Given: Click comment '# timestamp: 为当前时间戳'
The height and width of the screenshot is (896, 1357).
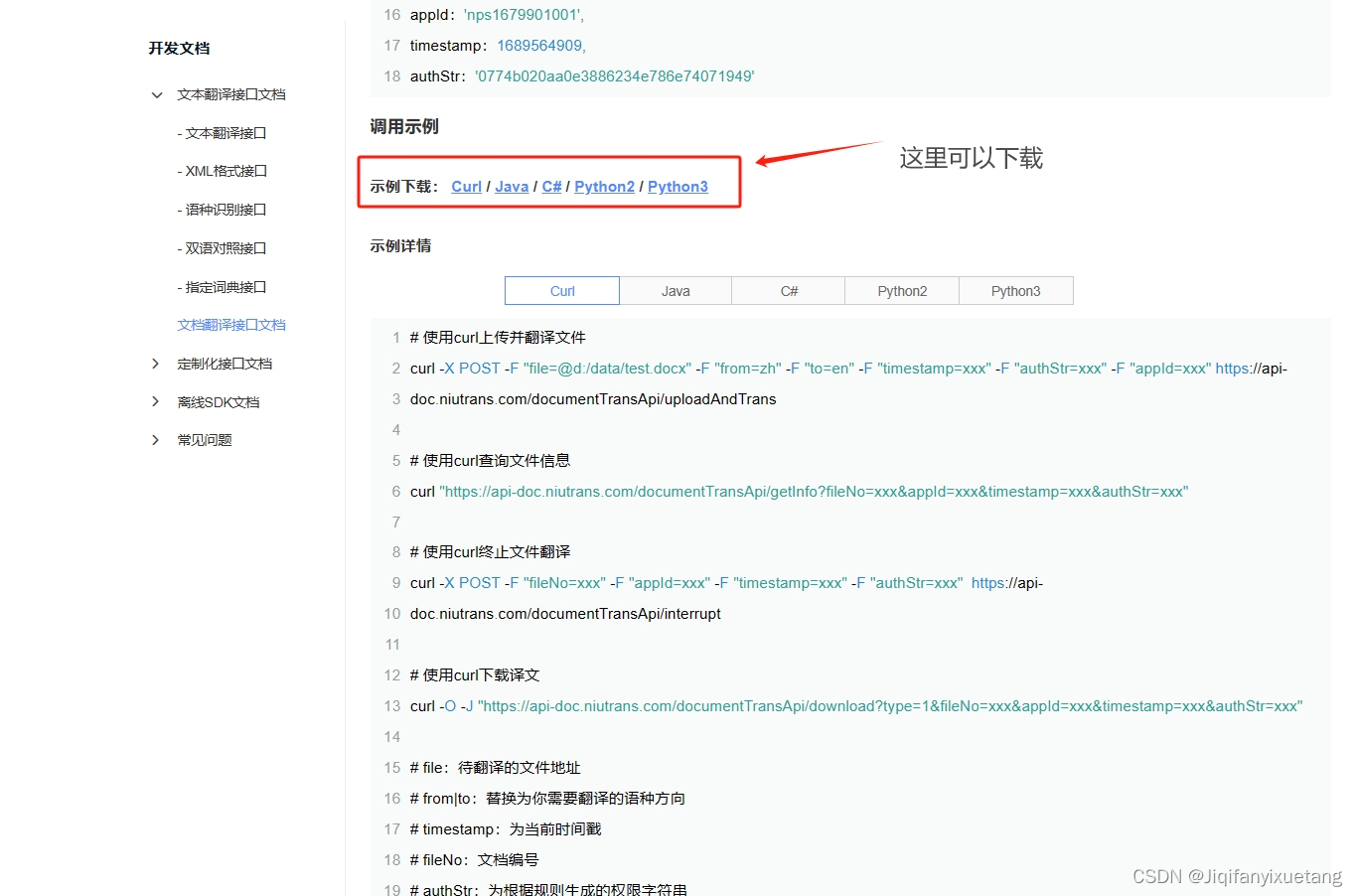Looking at the screenshot, I should (x=506, y=829).
